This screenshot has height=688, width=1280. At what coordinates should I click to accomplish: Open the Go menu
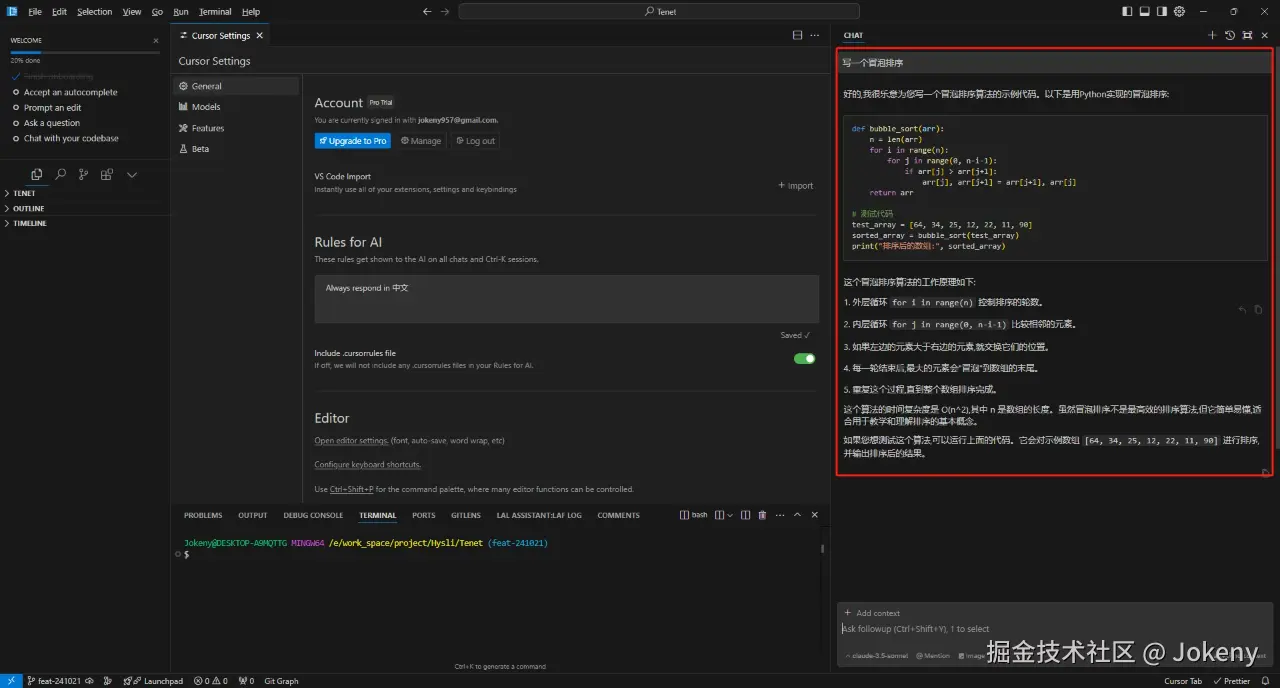coord(157,12)
